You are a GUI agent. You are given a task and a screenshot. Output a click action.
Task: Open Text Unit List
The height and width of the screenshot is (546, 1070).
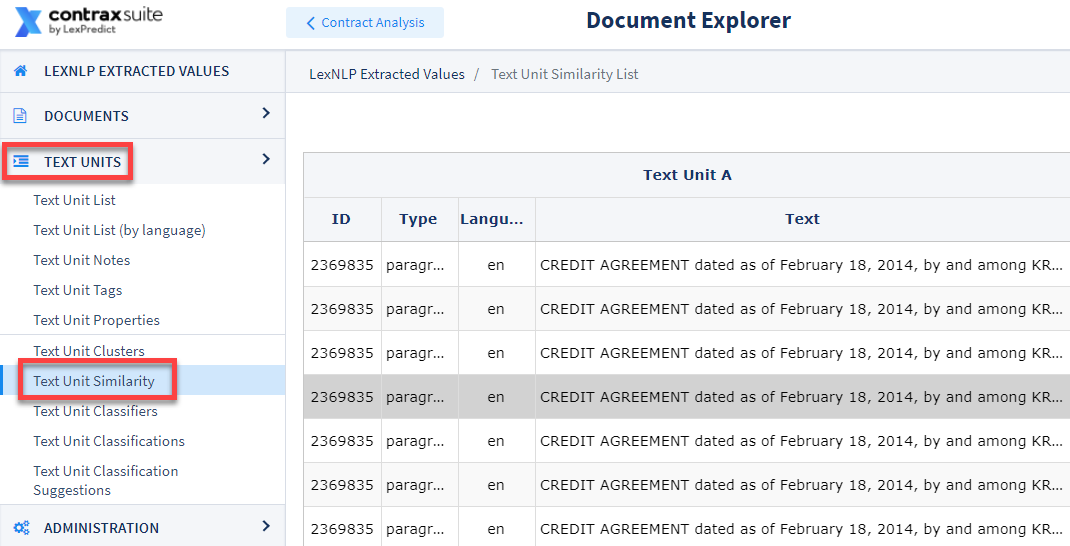click(x=74, y=200)
